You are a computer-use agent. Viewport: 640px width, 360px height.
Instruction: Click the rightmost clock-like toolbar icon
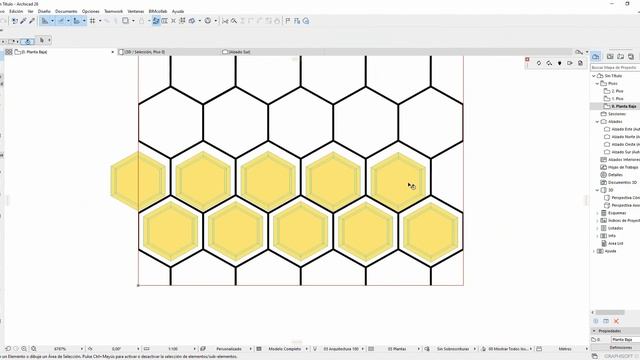click(x=306, y=21)
